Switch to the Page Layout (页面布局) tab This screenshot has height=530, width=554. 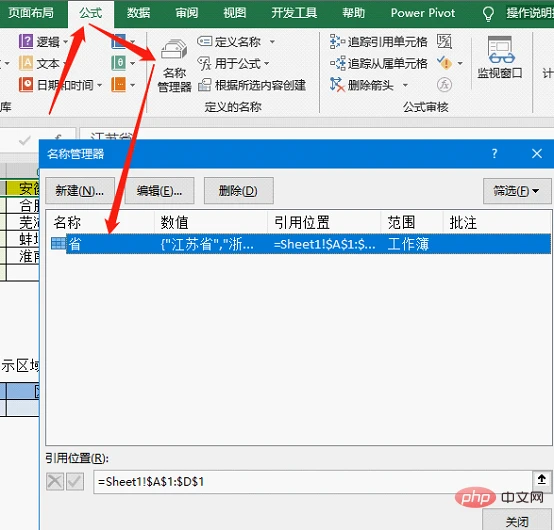[31, 13]
